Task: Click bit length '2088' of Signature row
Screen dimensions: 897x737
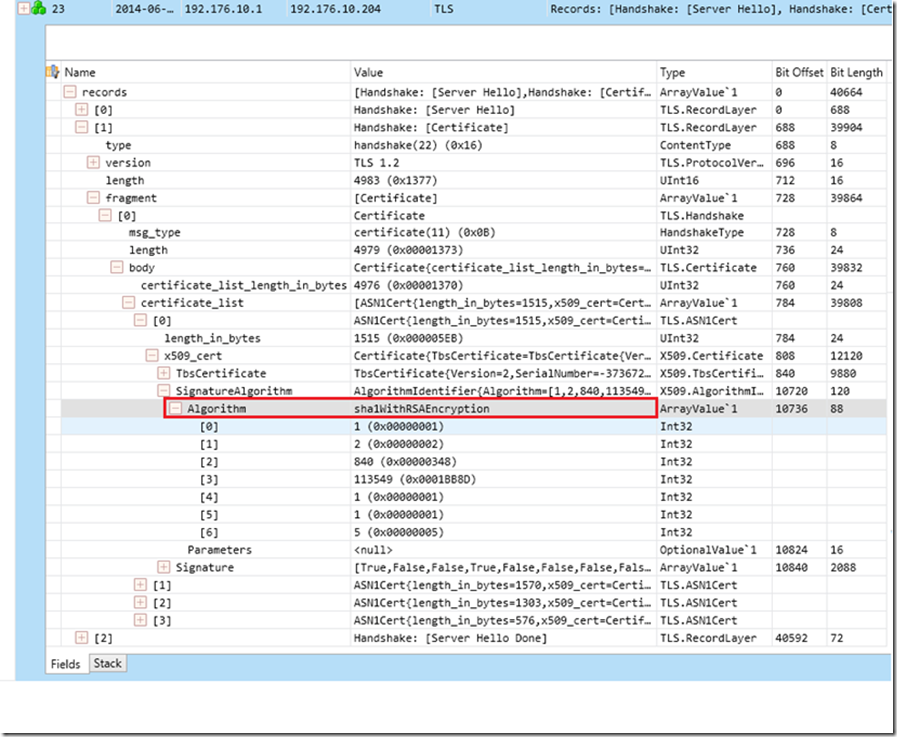Action: coord(843,567)
